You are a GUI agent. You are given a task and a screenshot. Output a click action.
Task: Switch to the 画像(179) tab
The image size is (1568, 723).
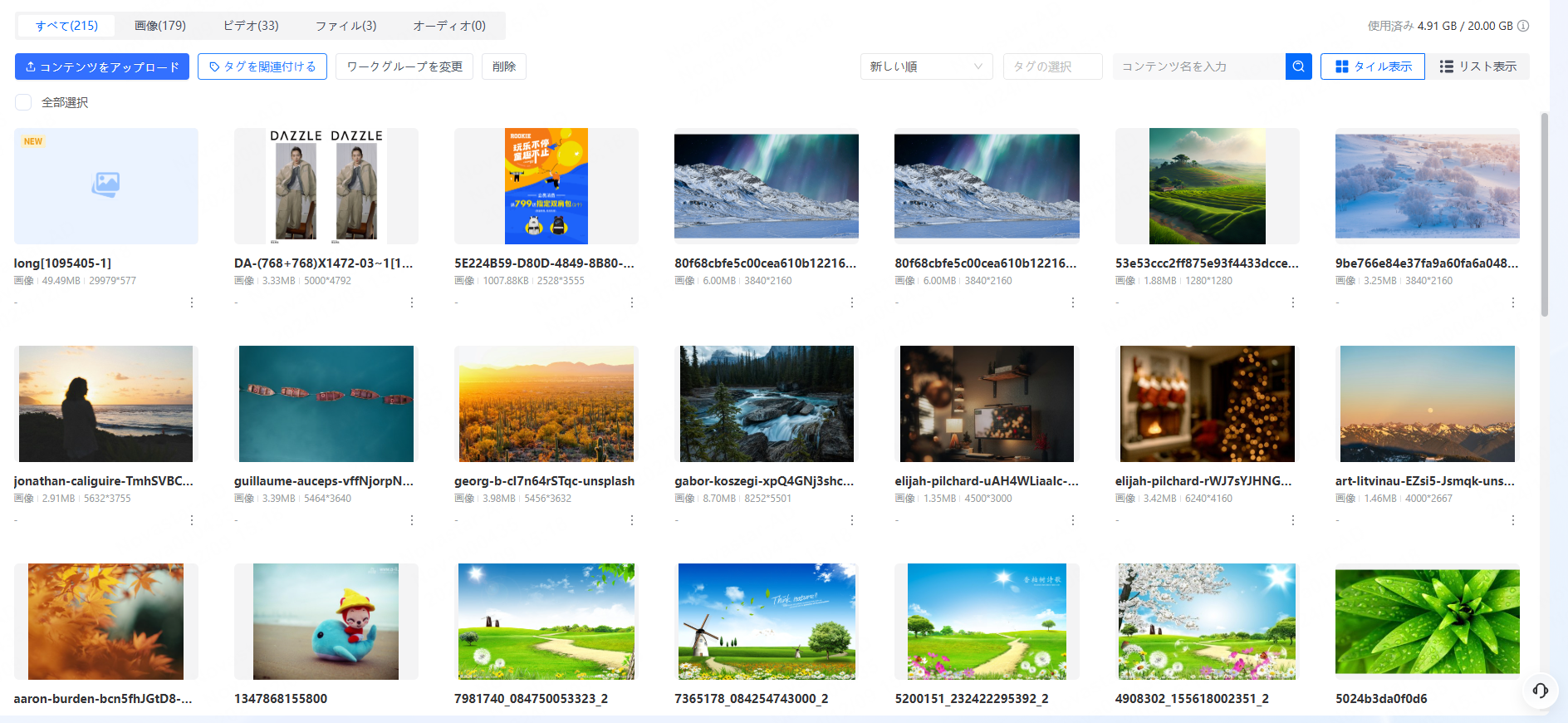coord(160,26)
